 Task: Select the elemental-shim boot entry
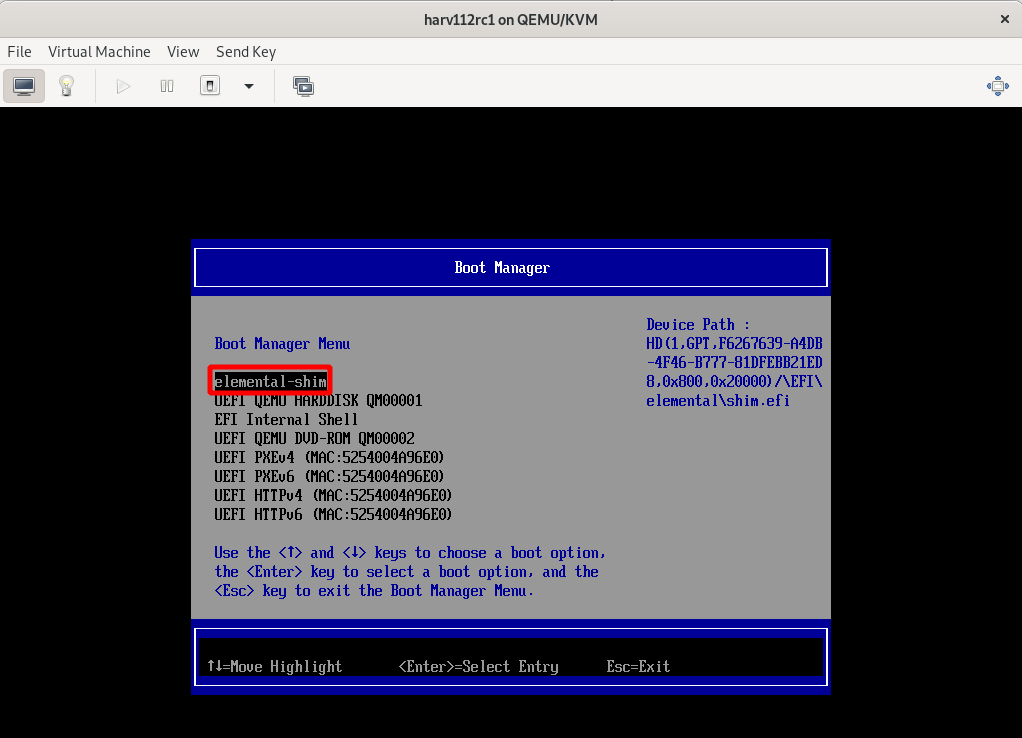tap(268, 380)
